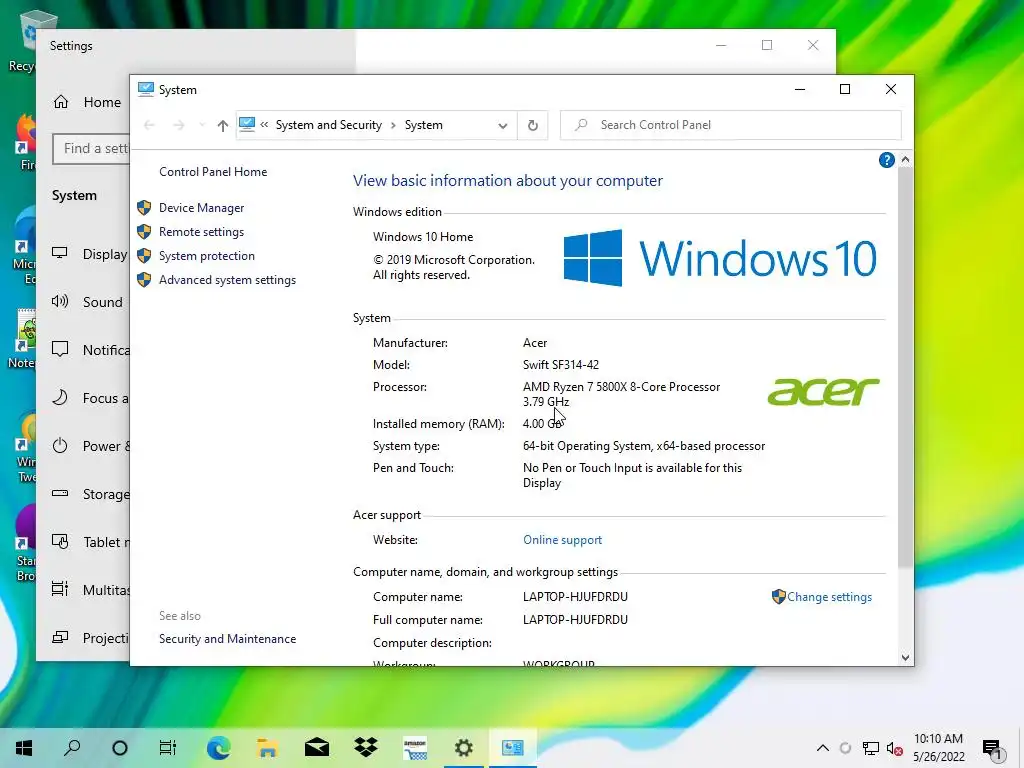Viewport: 1024px width, 768px height.
Task: Open Security and Maintenance link
Action: pyautogui.click(x=227, y=639)
